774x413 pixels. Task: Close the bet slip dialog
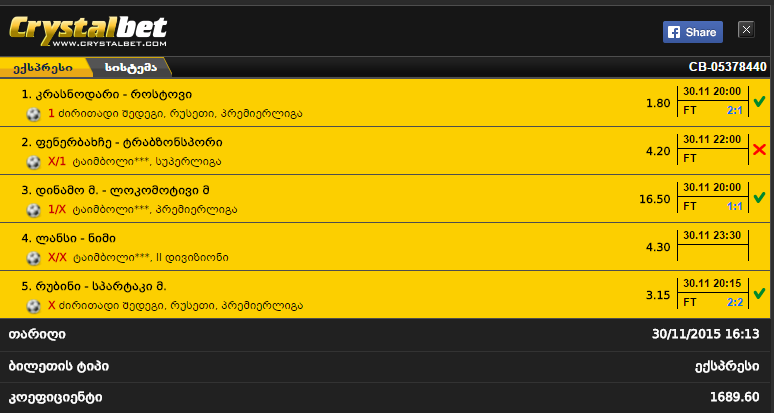click(x=746, y=30)
